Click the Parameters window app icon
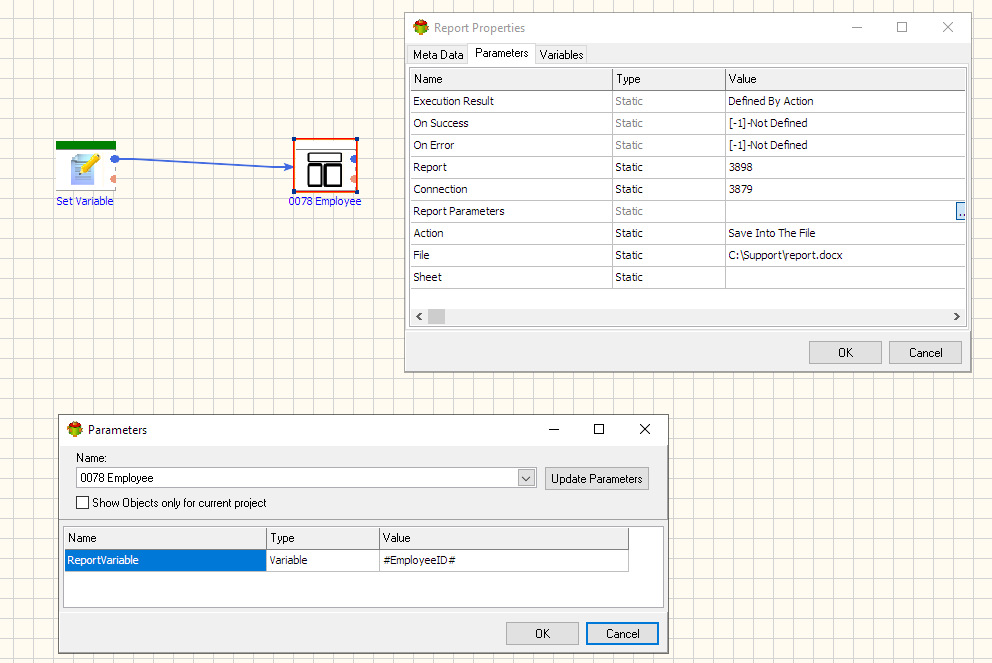Screen dimensions: 992x663 pyautogui.click(x=75, y=430)
